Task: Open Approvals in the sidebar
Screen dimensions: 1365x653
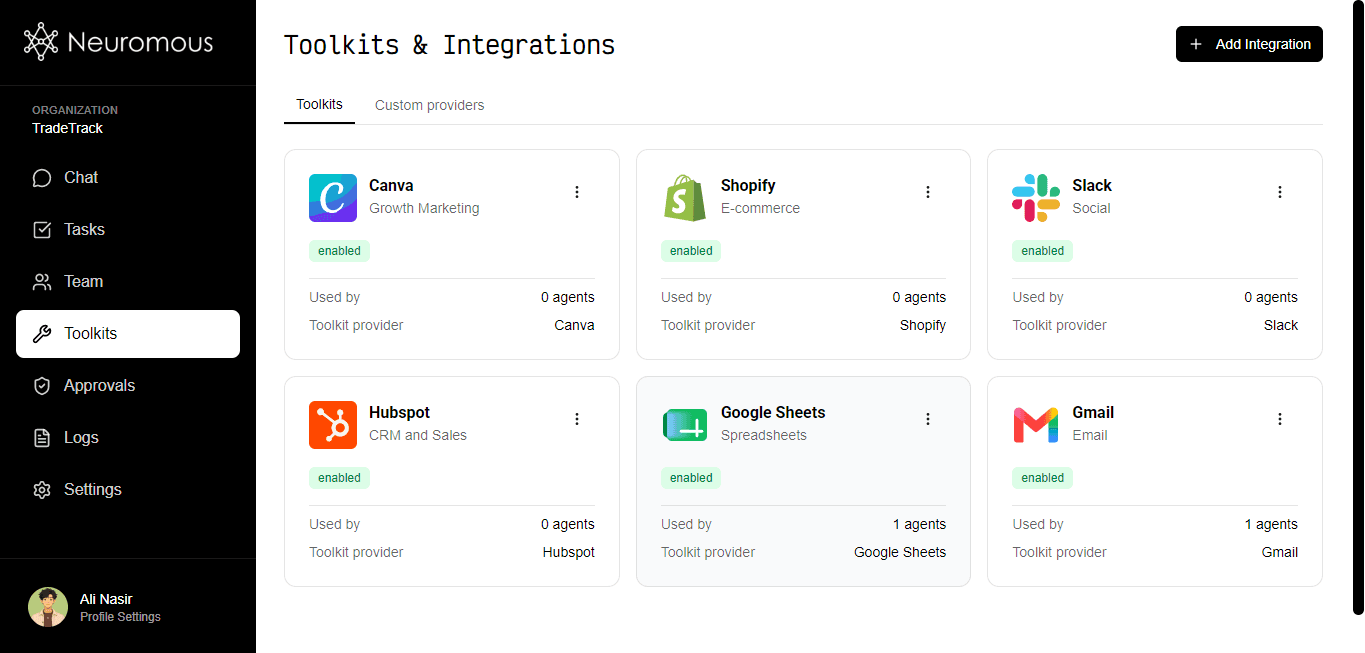Action: pos(128,386)
